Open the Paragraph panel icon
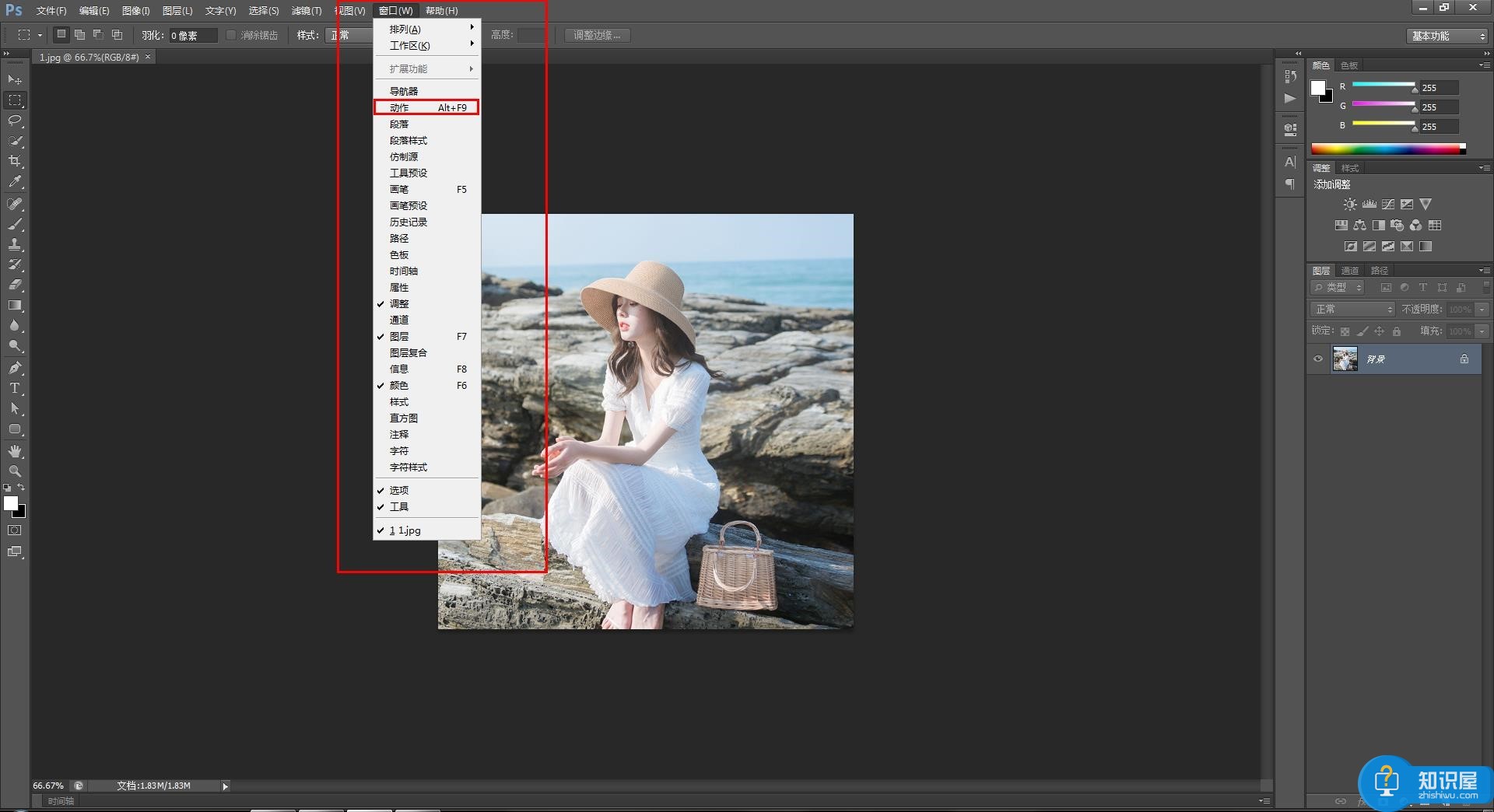This screenshot has width=1494, height=812. tap(1290, 184)
